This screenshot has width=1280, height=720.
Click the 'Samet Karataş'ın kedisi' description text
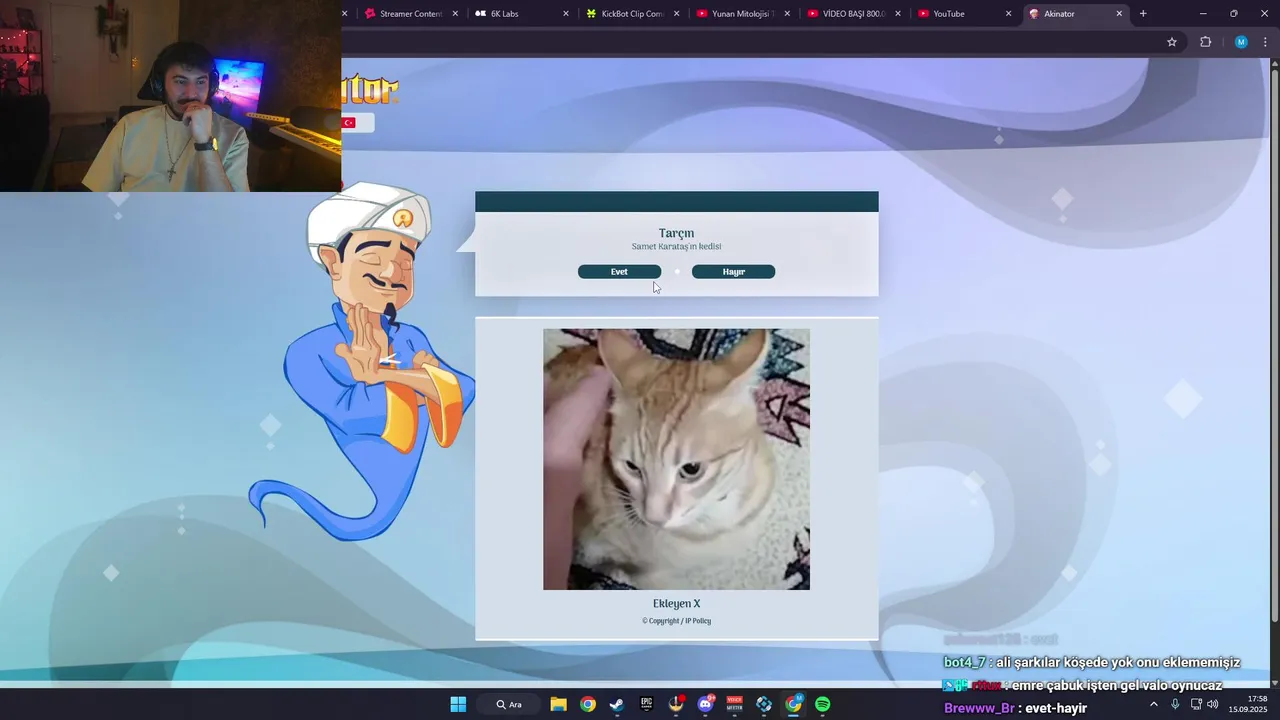(x=677, y=247)
